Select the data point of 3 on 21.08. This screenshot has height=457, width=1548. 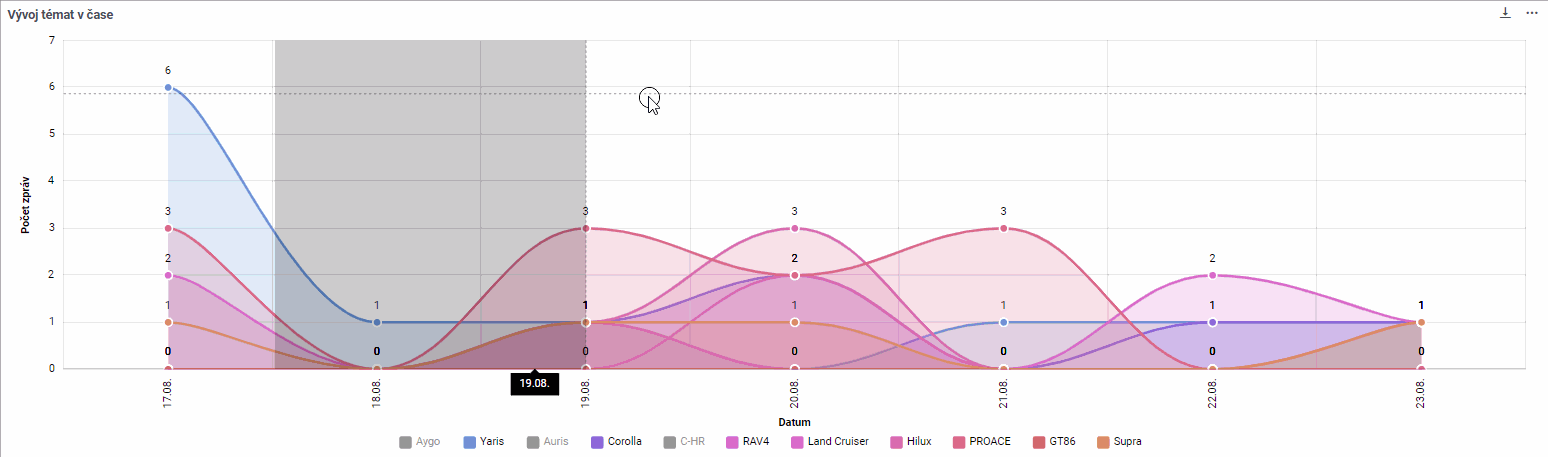click(x=1004, y=228)
